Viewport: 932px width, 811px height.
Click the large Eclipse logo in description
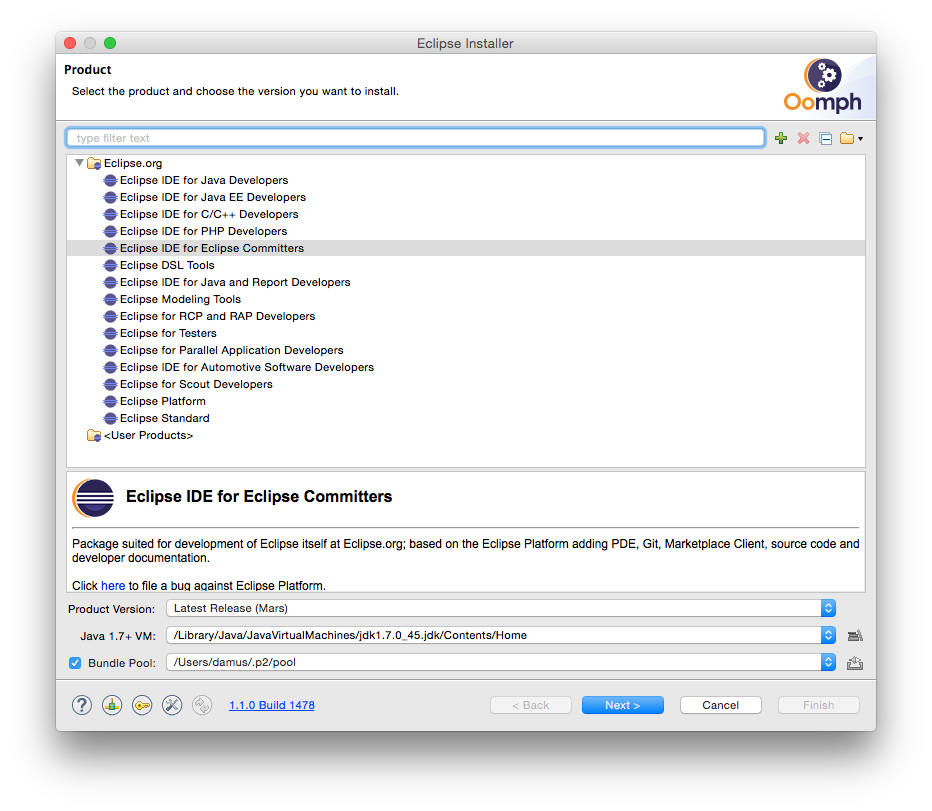coord(93,498)
